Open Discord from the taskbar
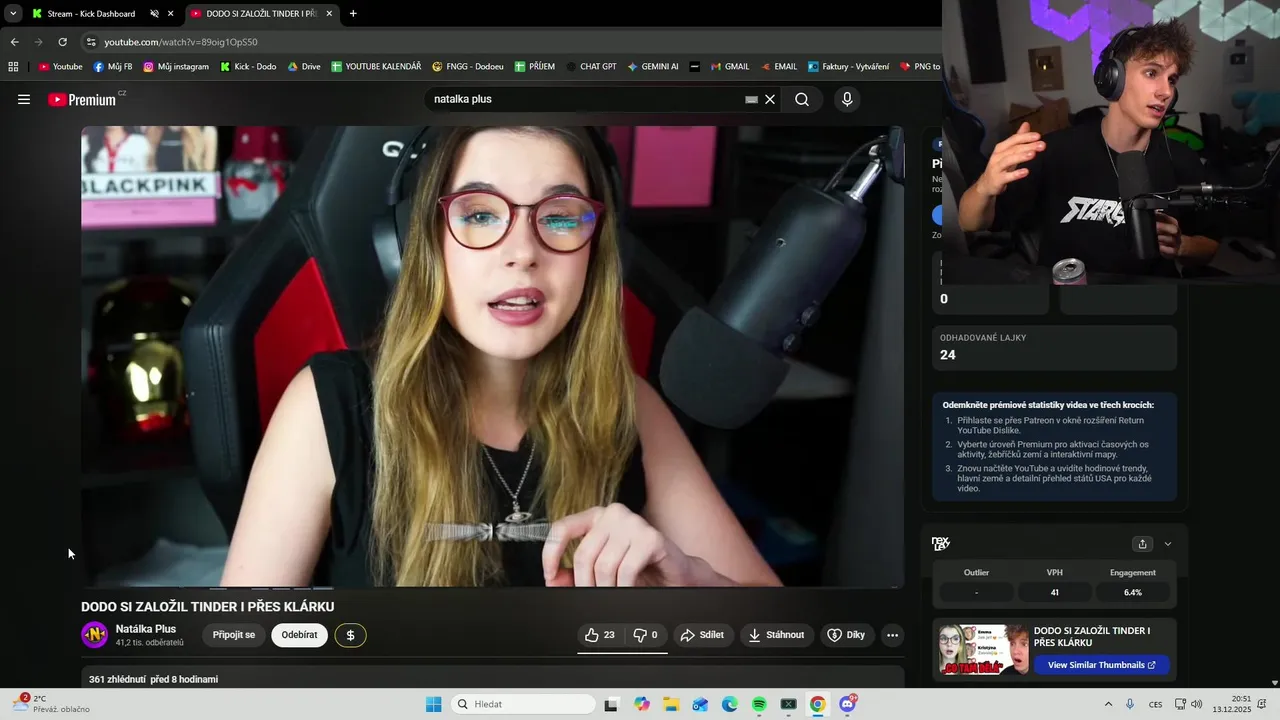Viewport: 1280px width, 720px height. [847, 704]
